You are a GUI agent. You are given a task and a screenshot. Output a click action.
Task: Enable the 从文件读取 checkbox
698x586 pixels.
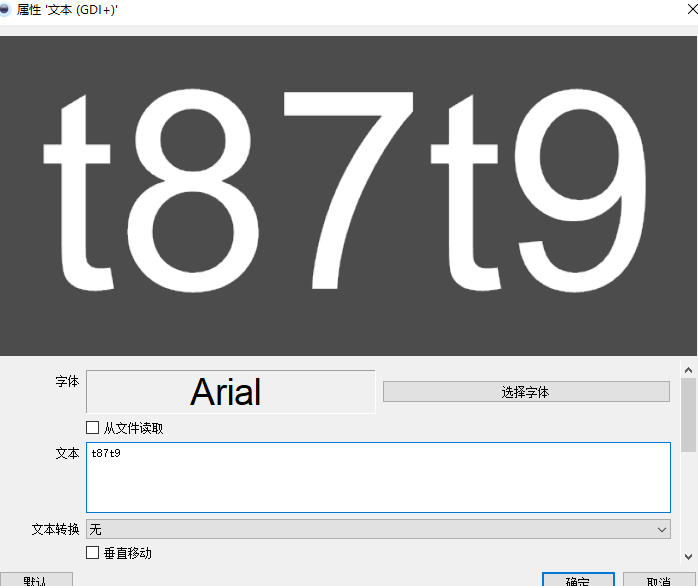(92, 428)
